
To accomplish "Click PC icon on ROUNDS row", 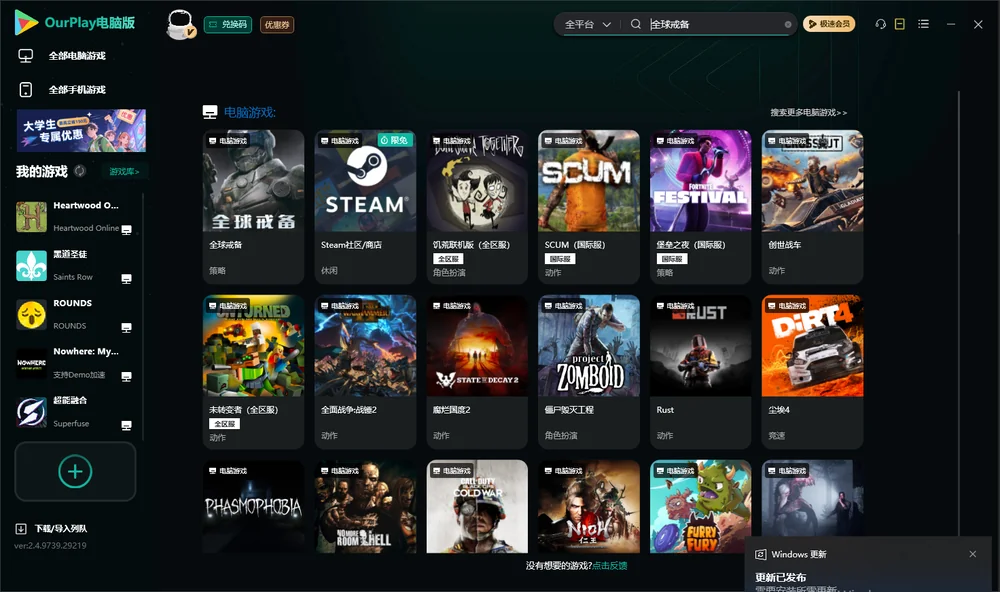I will coord(126,327).
